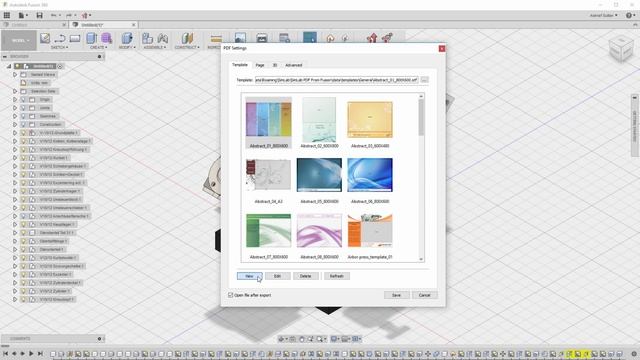Click the Assemble new component icon

click(x=147, y=38)
